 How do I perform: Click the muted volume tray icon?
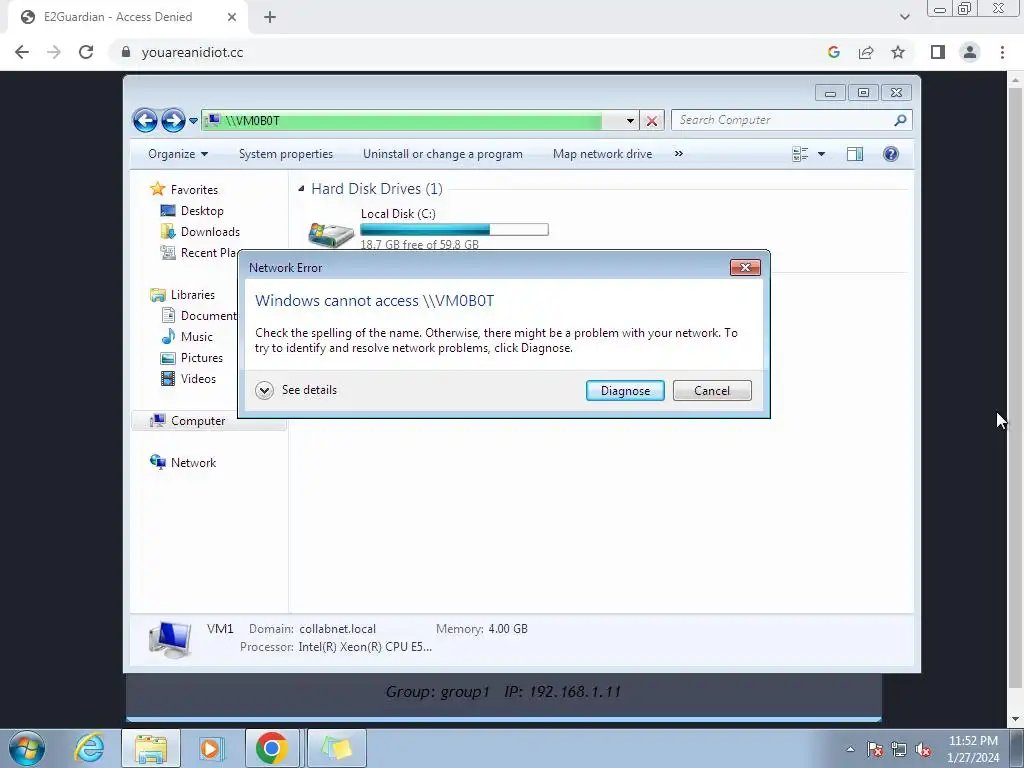[923, 750]
